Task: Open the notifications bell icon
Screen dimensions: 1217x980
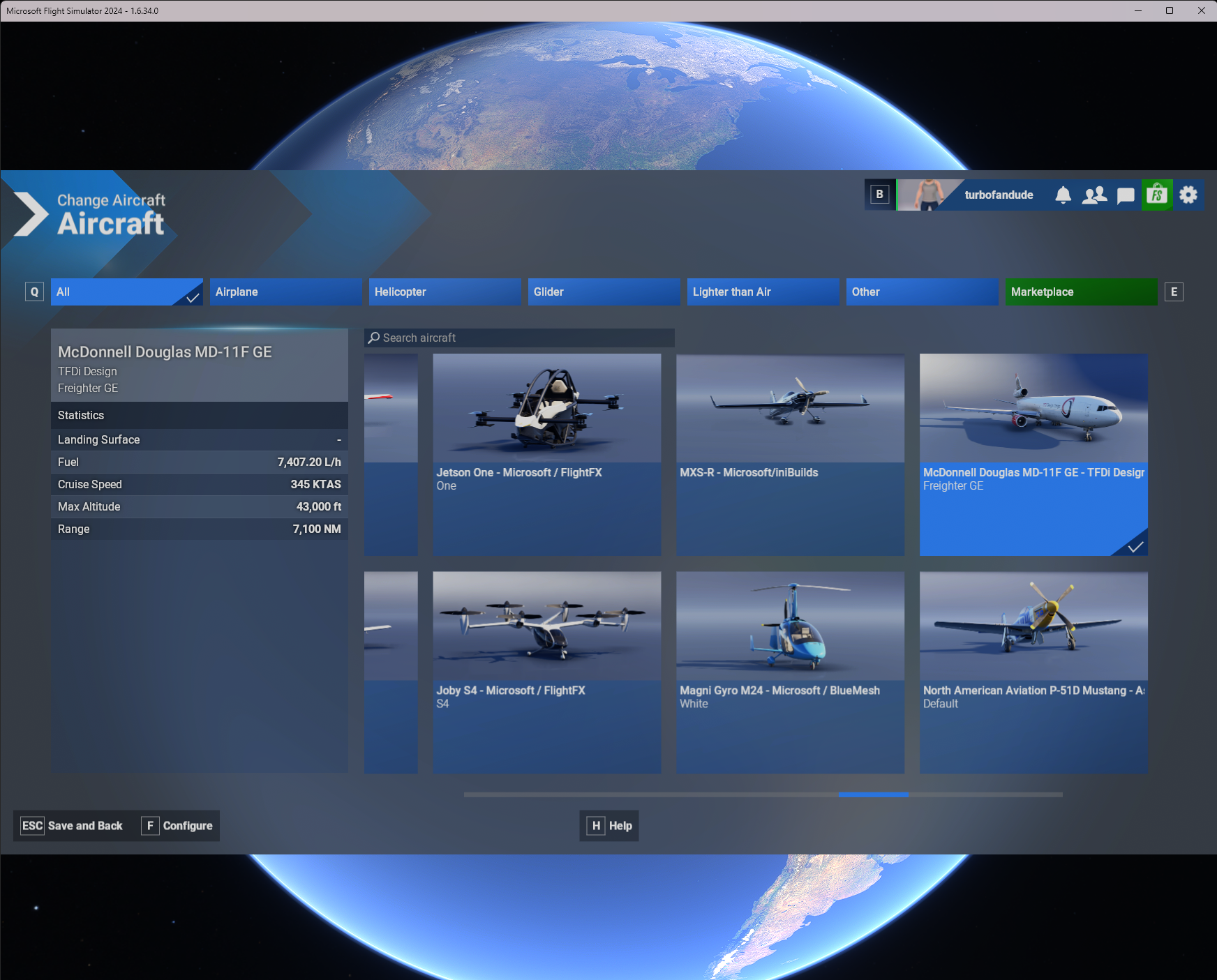Action: click(x=1063, y=195)
